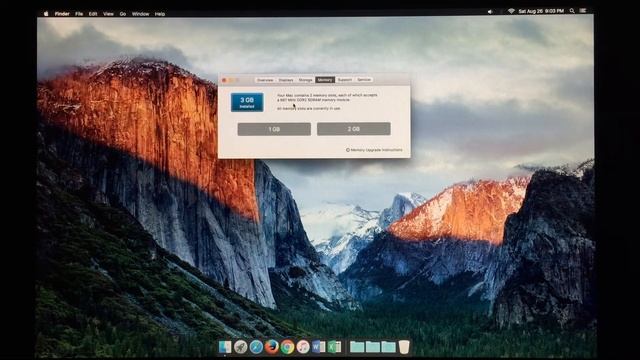Click the 2 GB memory slot
640x360 pixels.
point(353,129)
